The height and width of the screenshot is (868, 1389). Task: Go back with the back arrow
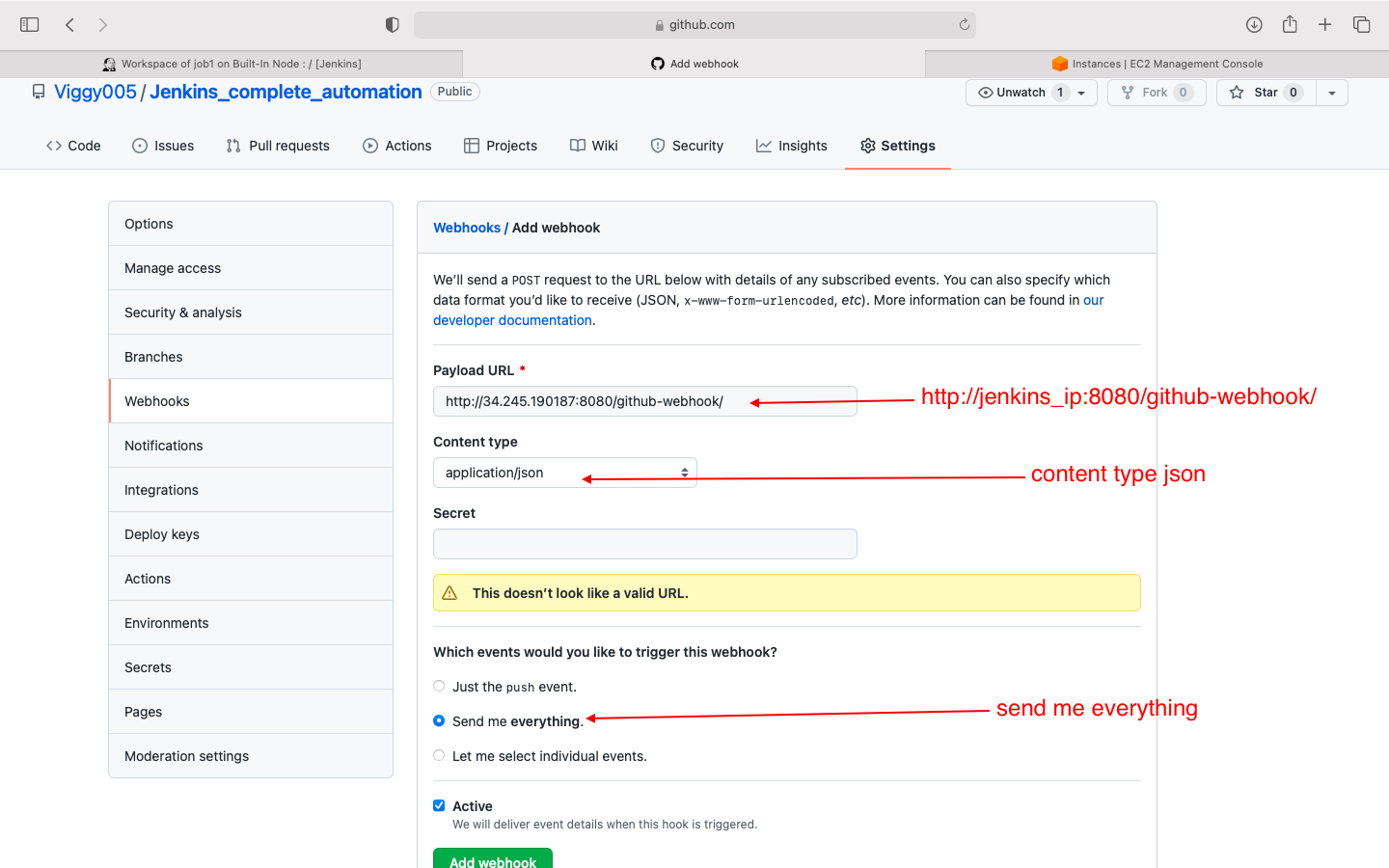point(69,24)
